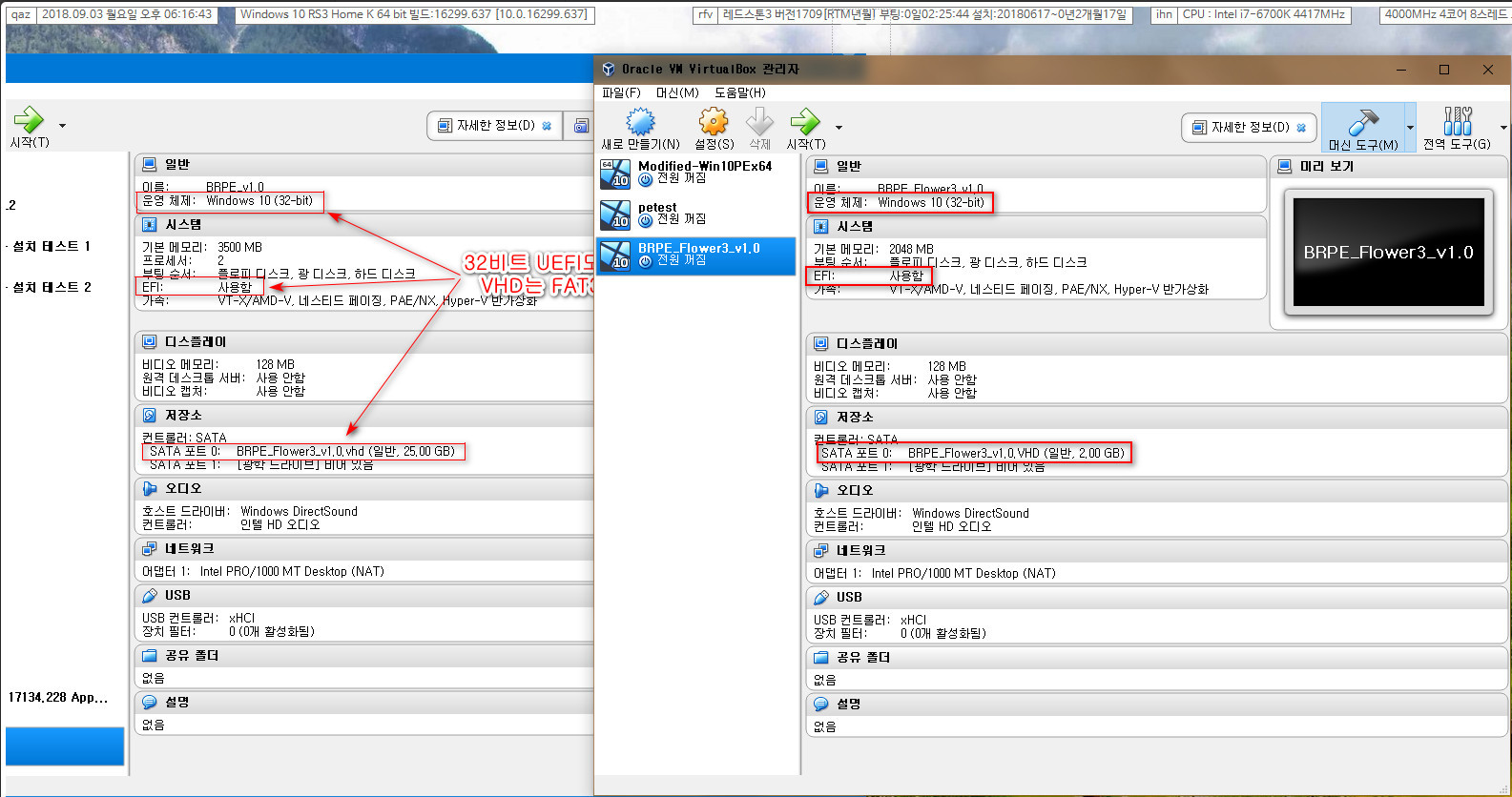The width and height of the screenshot is (1512, 797).
Task: Click Storage section icon in back window
Action: coord(150,415)
